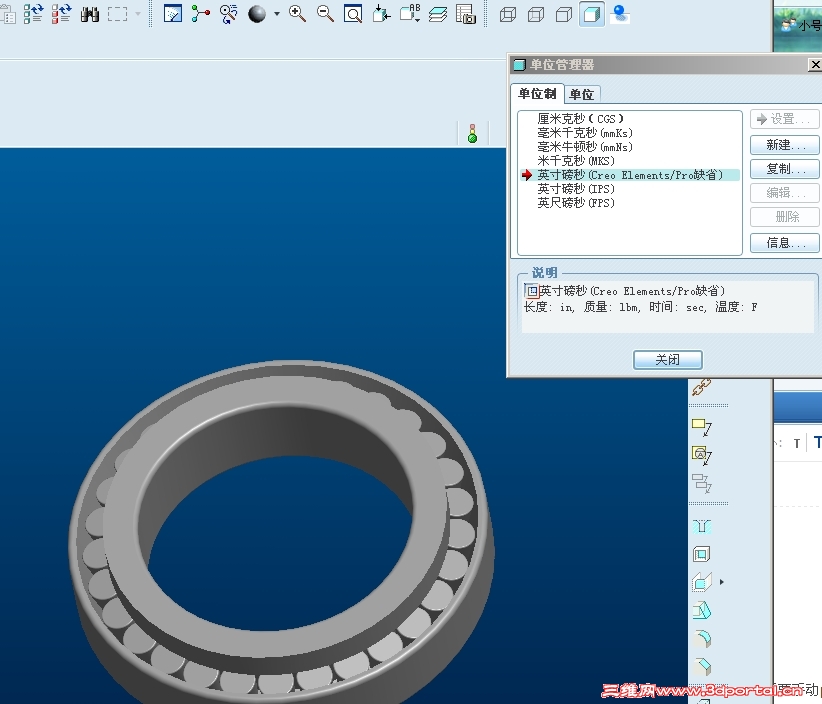Image resolution: width=822 pixels, height=704 pixels.
Task: Click the refit zoom icon
Action: click(353, 14)
